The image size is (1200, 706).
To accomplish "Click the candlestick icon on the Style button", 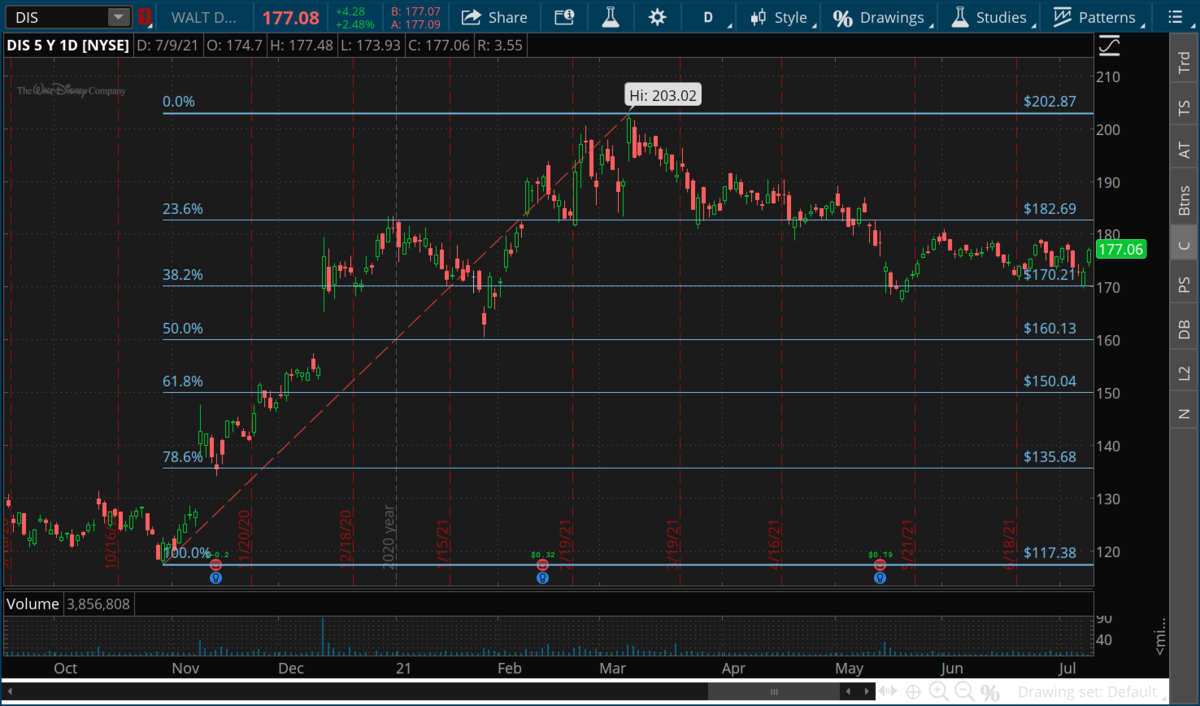I will pos(760,17).
